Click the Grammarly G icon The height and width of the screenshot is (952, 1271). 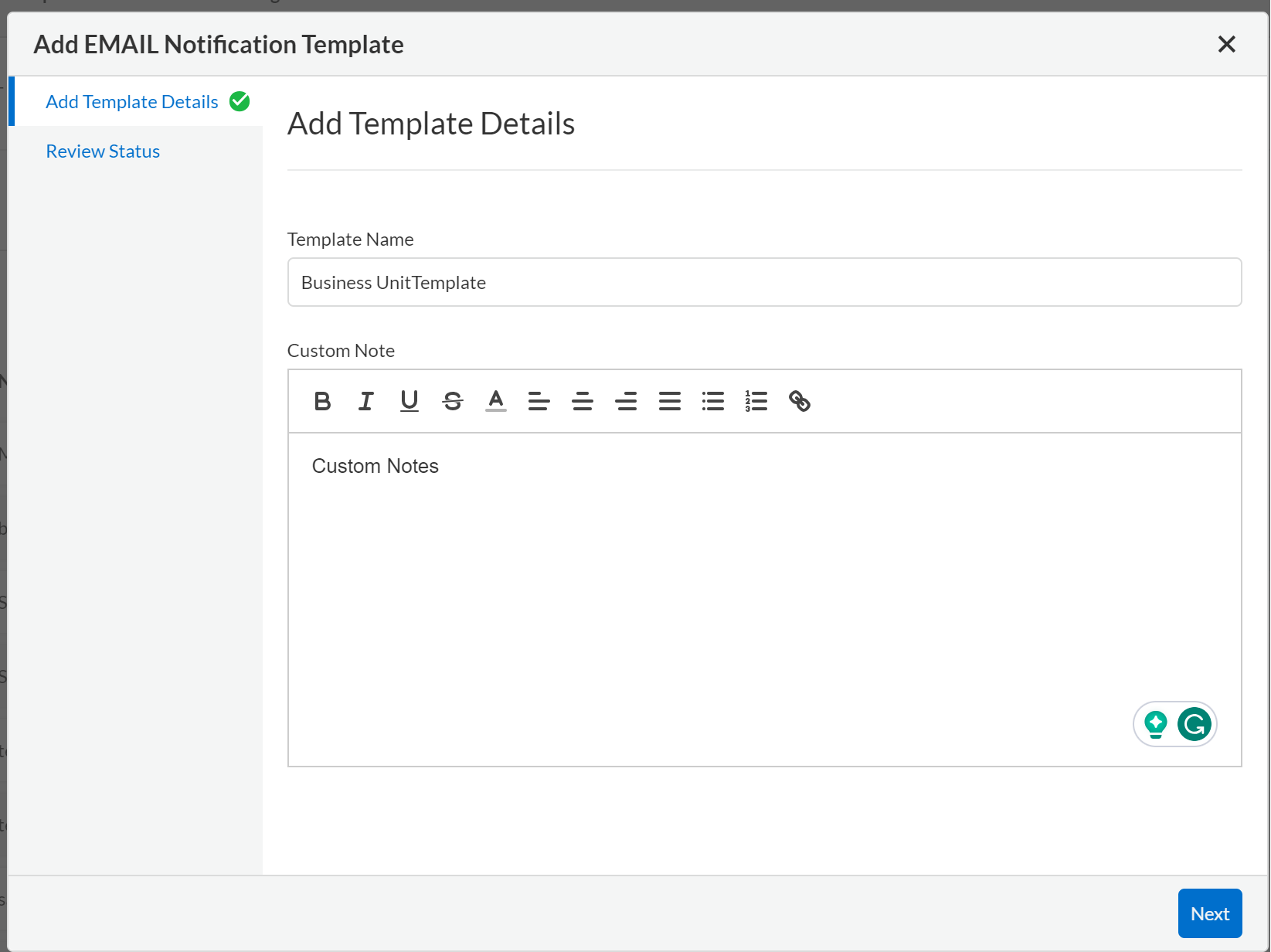[x=1195, y=724]
